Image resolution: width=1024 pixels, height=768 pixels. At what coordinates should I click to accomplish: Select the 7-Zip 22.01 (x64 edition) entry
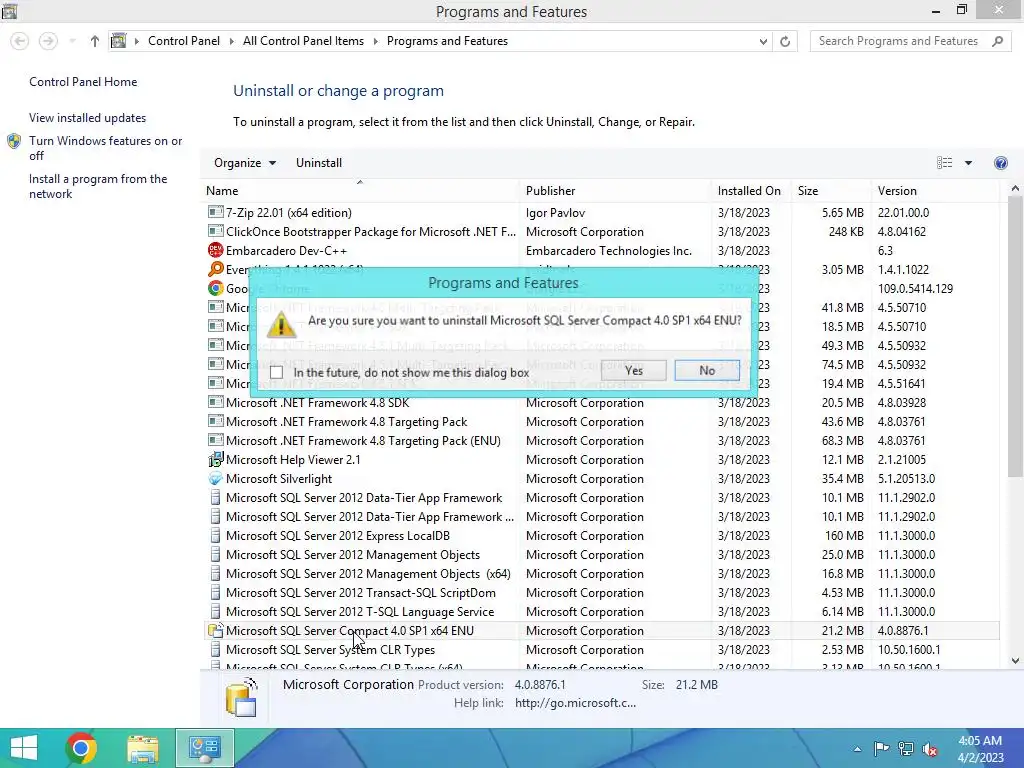point(601,212)
